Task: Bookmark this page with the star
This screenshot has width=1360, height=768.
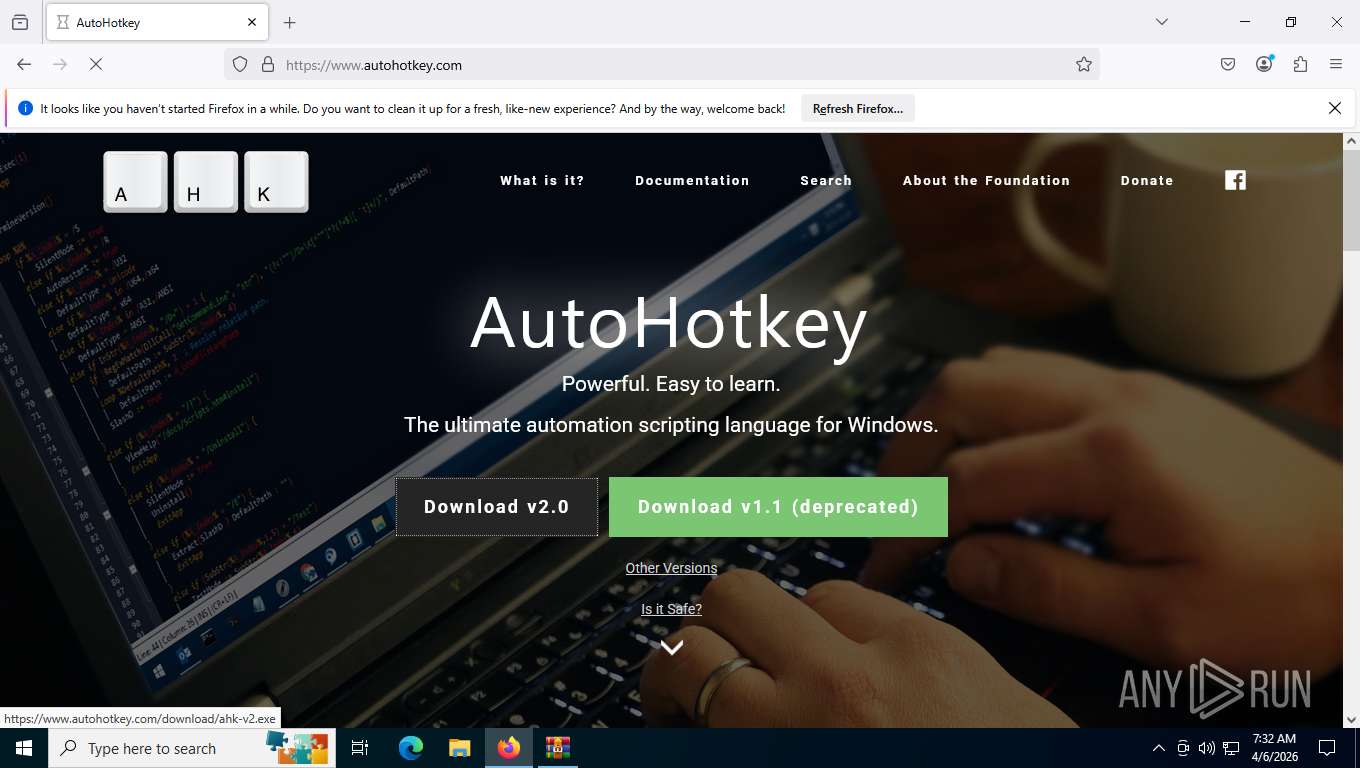Action: [x=1084, y=64]
